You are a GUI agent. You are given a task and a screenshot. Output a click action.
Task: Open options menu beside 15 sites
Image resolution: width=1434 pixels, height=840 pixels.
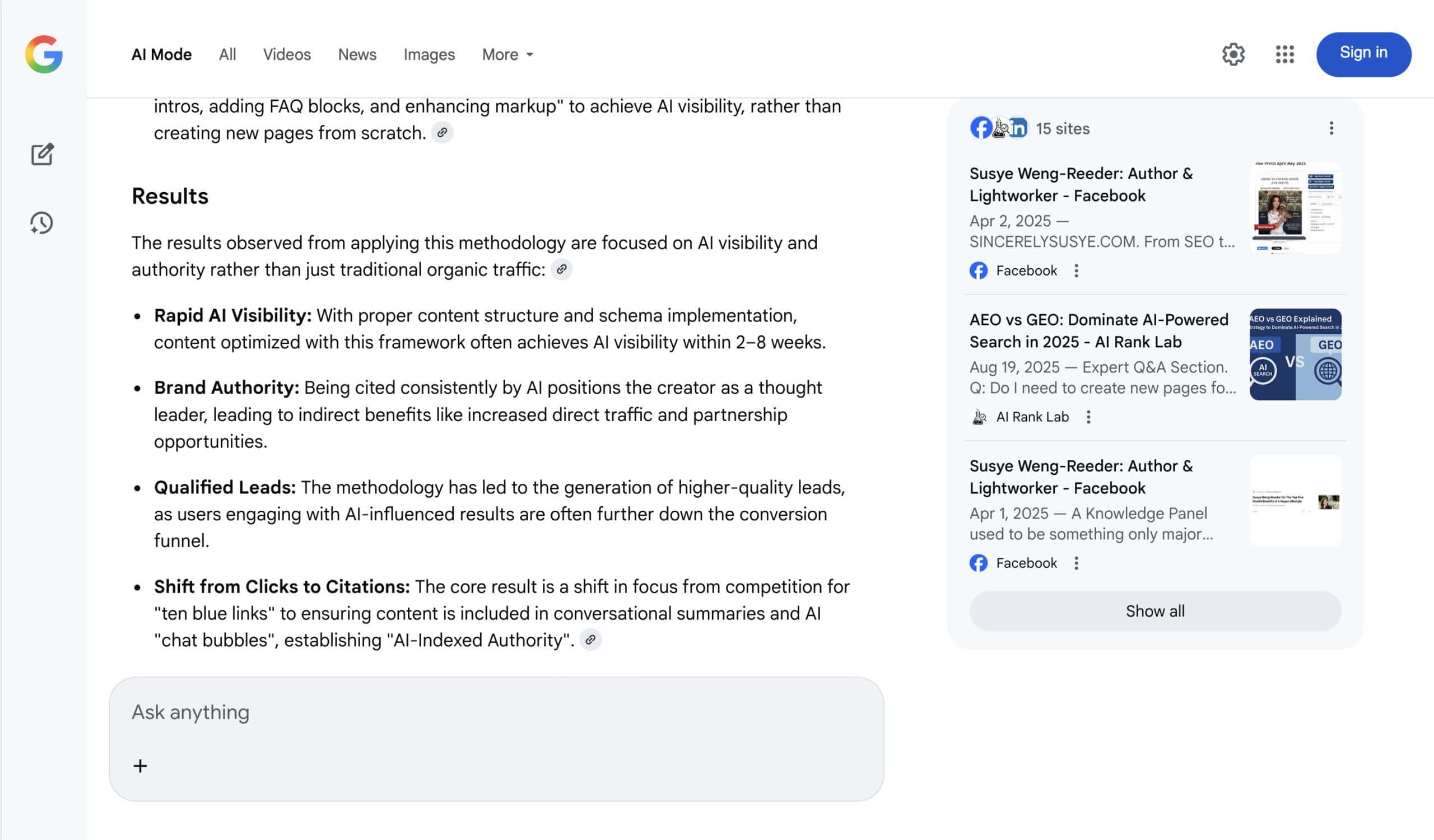pyautogui.click(x=1331, y=129)
